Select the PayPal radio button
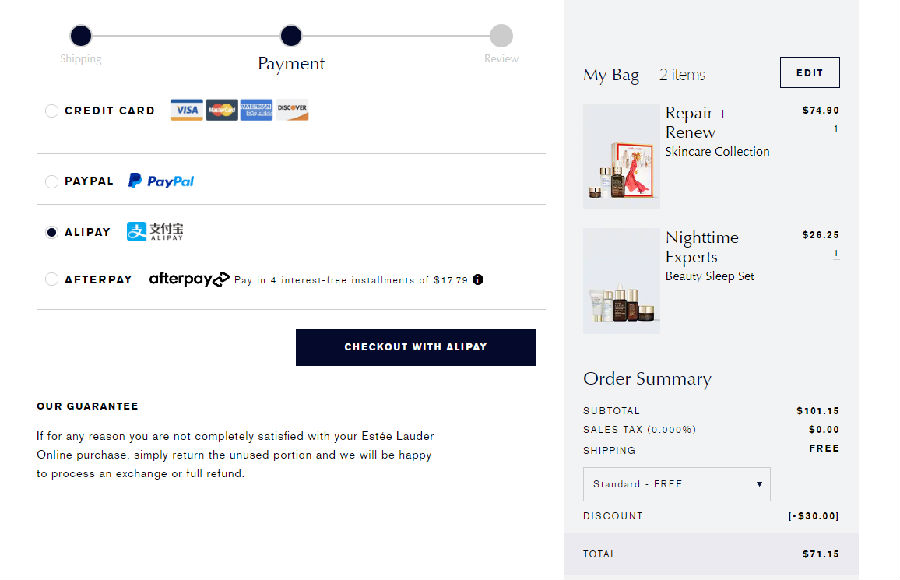Image resolution: width=900 pixels, height=580 pixels. pyautogui.click(x=52, y=181)
